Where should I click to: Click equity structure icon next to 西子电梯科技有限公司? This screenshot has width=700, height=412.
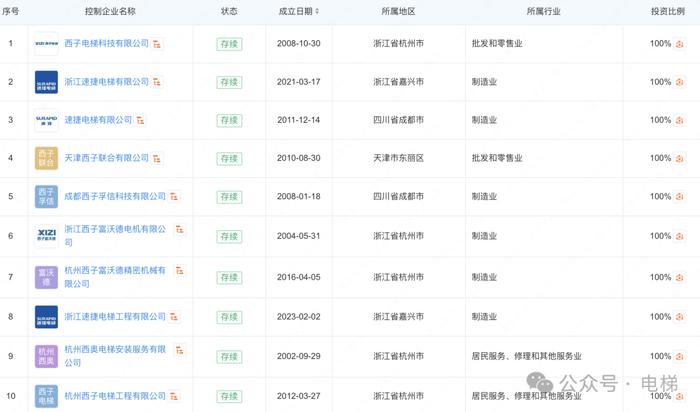(x=157, y=44)
